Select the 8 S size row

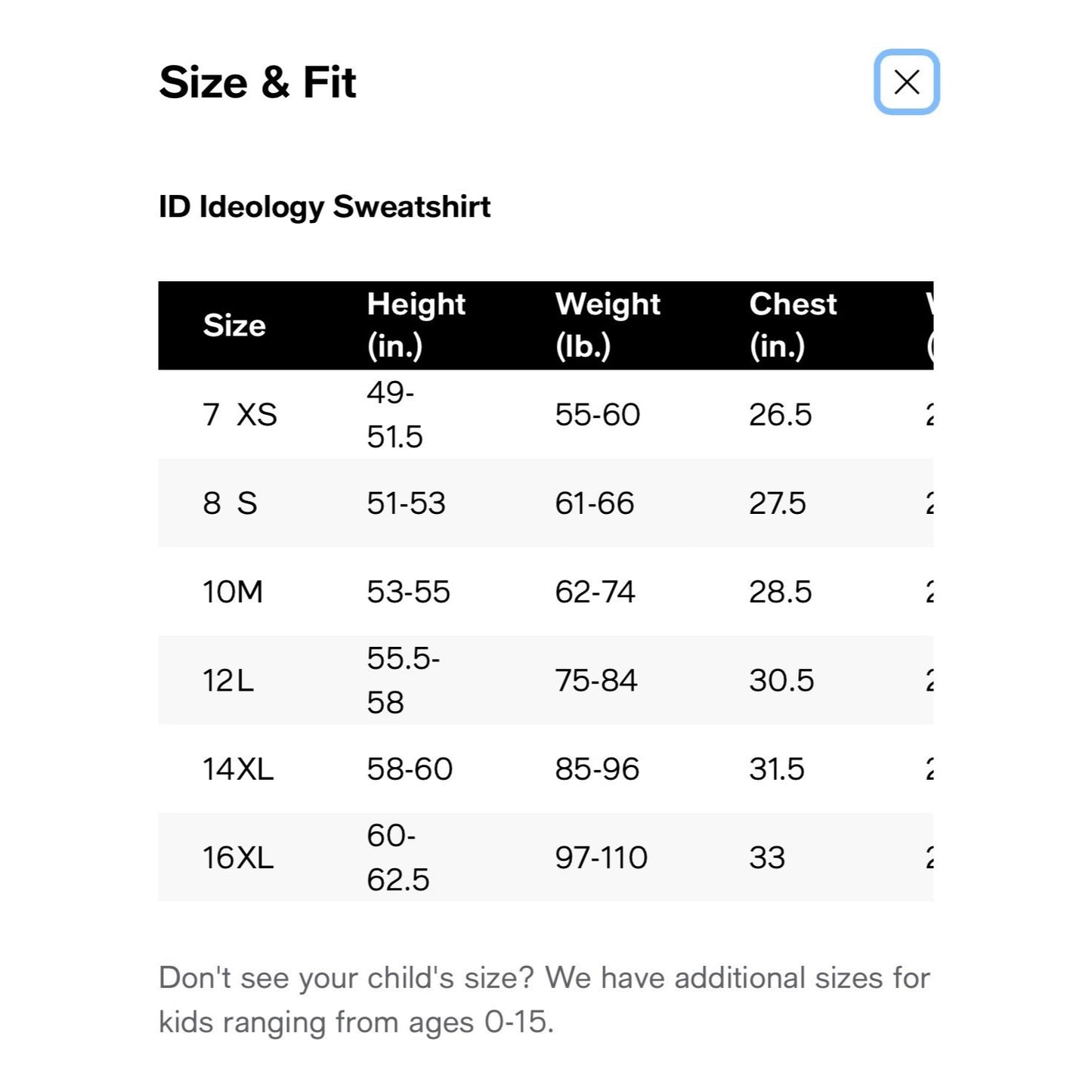point(546,503)
